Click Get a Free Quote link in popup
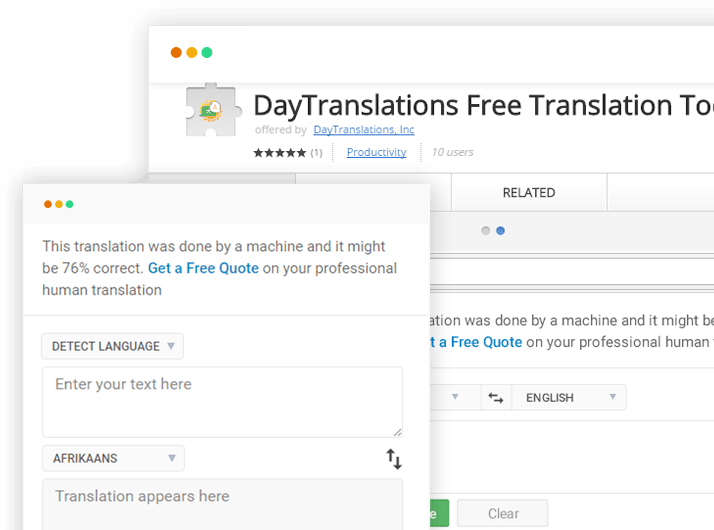 (203, 268)
